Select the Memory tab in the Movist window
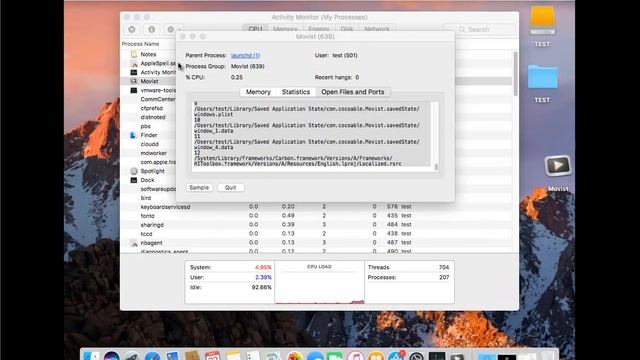The height and width of the screenshot is (360, 640). pyautogui.click(x=258, y=92)
